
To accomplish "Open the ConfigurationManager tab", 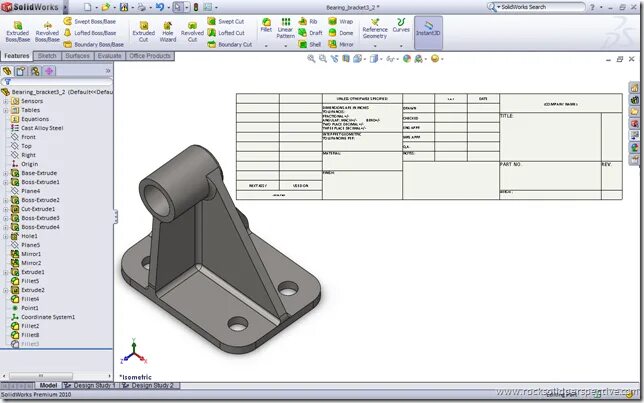I will (35, 71).
